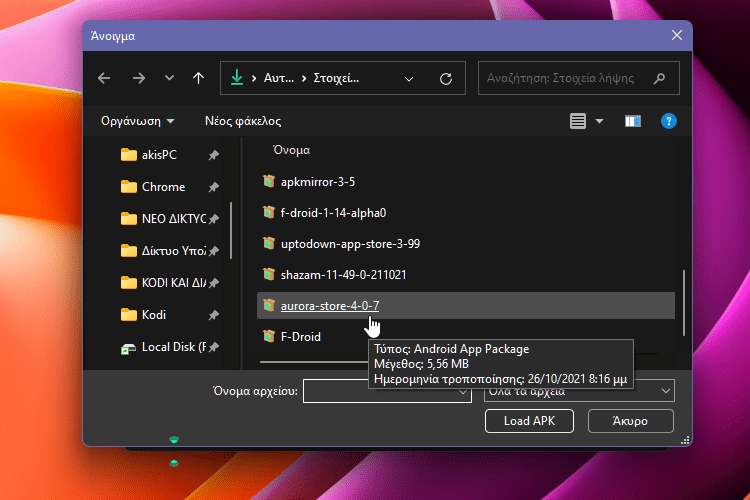Close the Άνοιγμα dialog
This screenshot has width=750, height=500.
coord(676,35)
